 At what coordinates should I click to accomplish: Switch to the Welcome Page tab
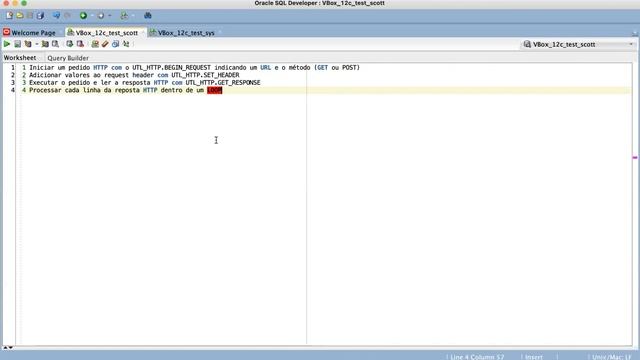33,33
